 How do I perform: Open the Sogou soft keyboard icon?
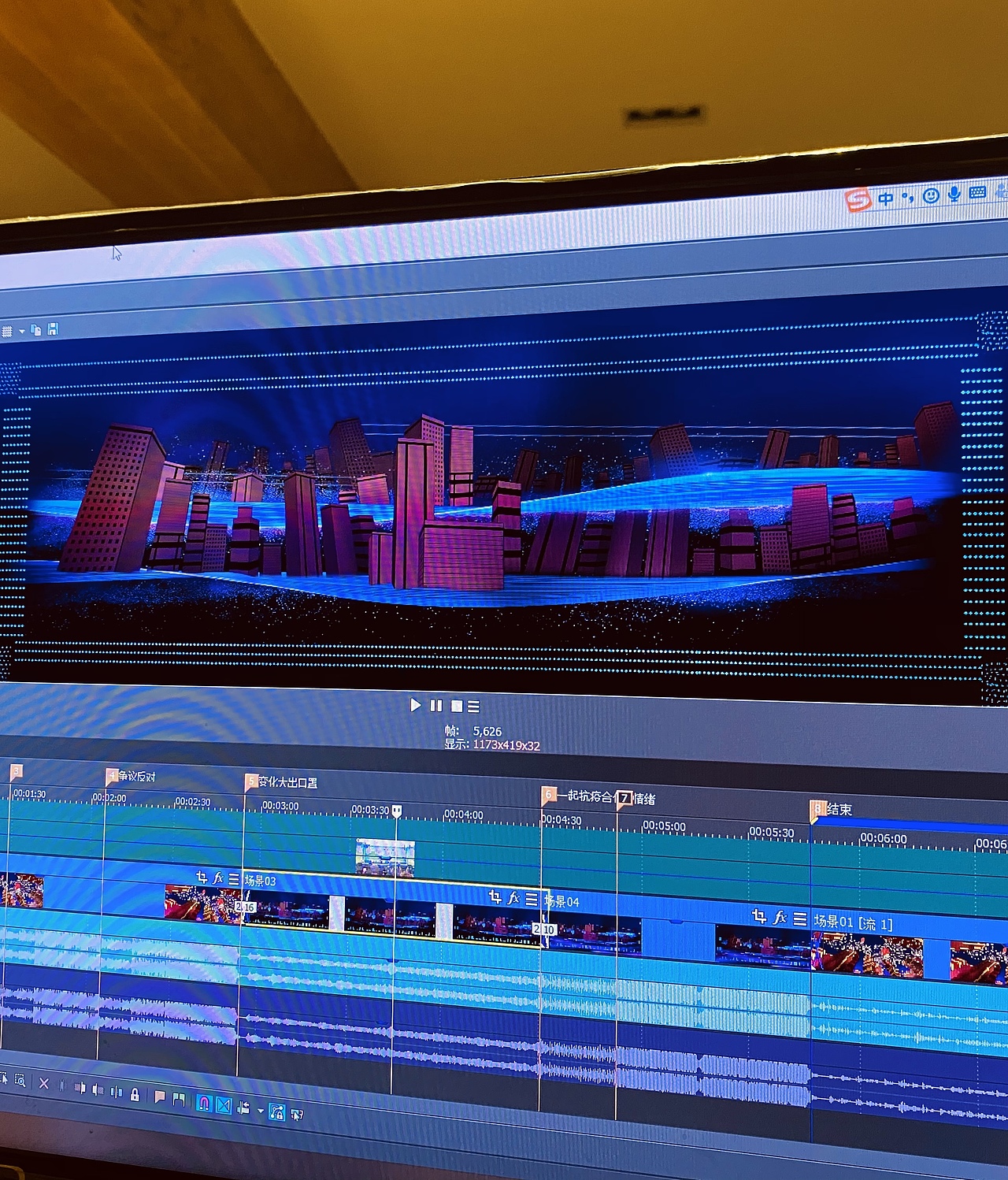tap(978, 192)
